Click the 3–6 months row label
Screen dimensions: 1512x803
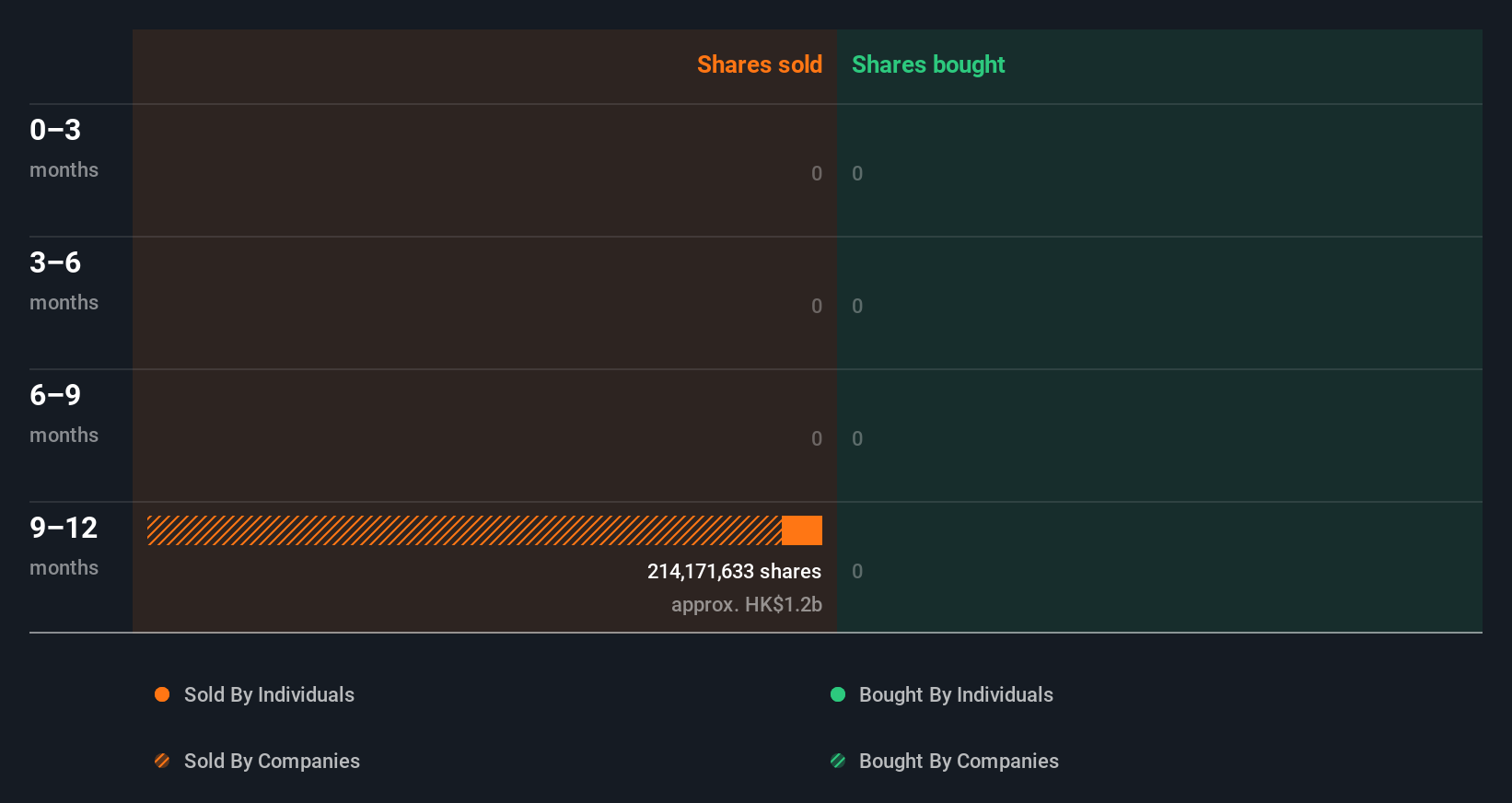[64, 281]
